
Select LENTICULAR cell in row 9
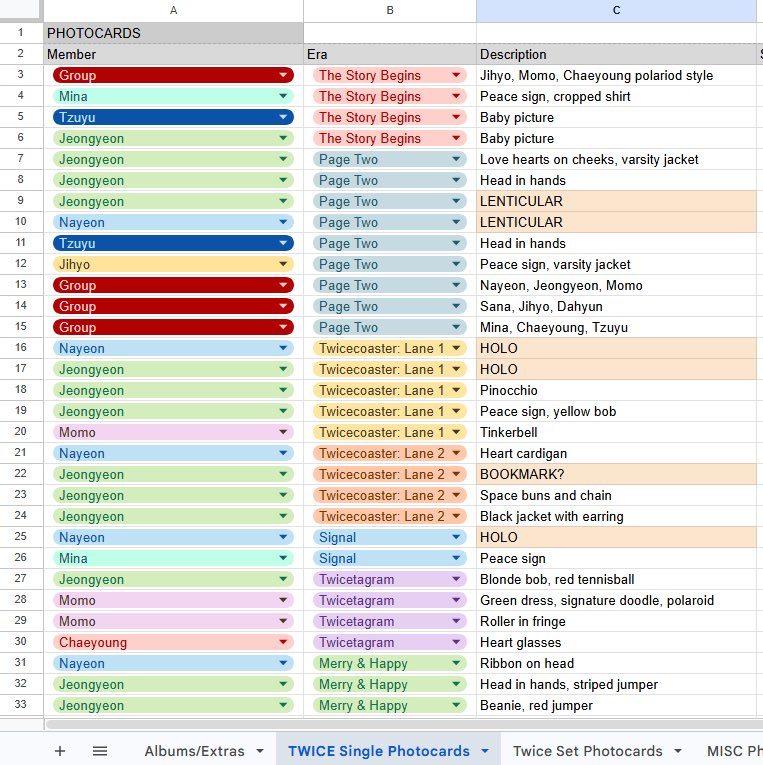pyautogui.click(x=616, y=201)
